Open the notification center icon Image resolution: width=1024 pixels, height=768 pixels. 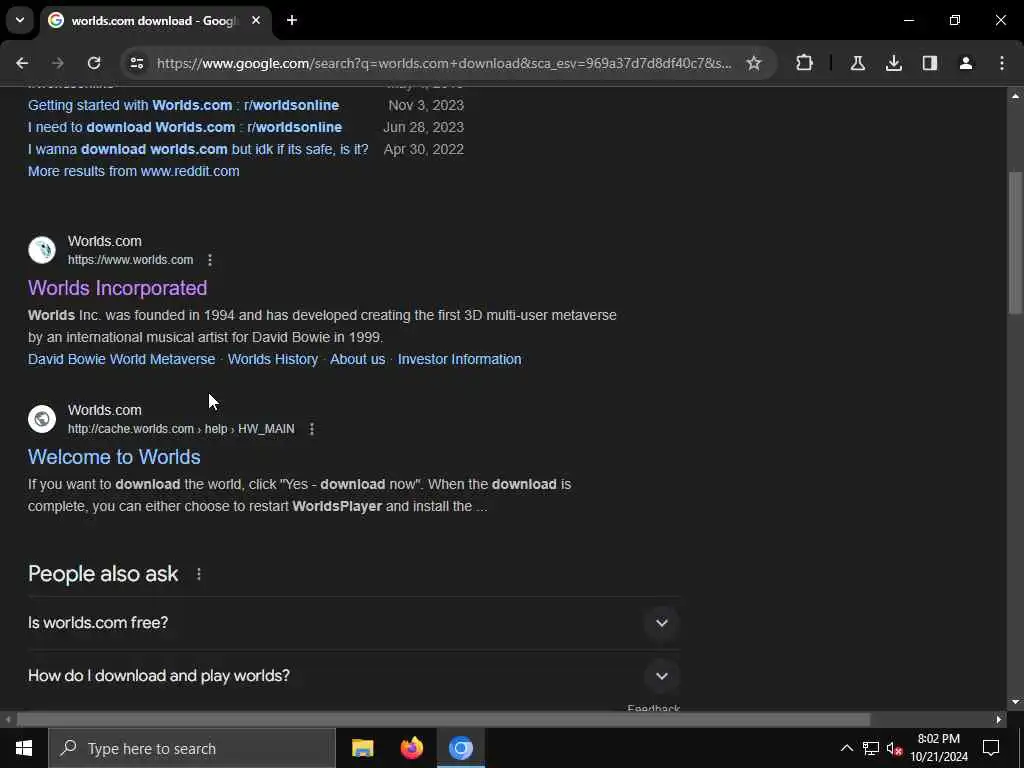[991, 748]
